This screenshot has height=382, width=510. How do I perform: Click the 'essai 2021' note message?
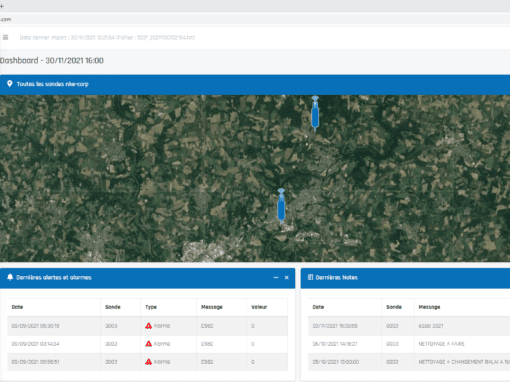[x=431, y=326]
